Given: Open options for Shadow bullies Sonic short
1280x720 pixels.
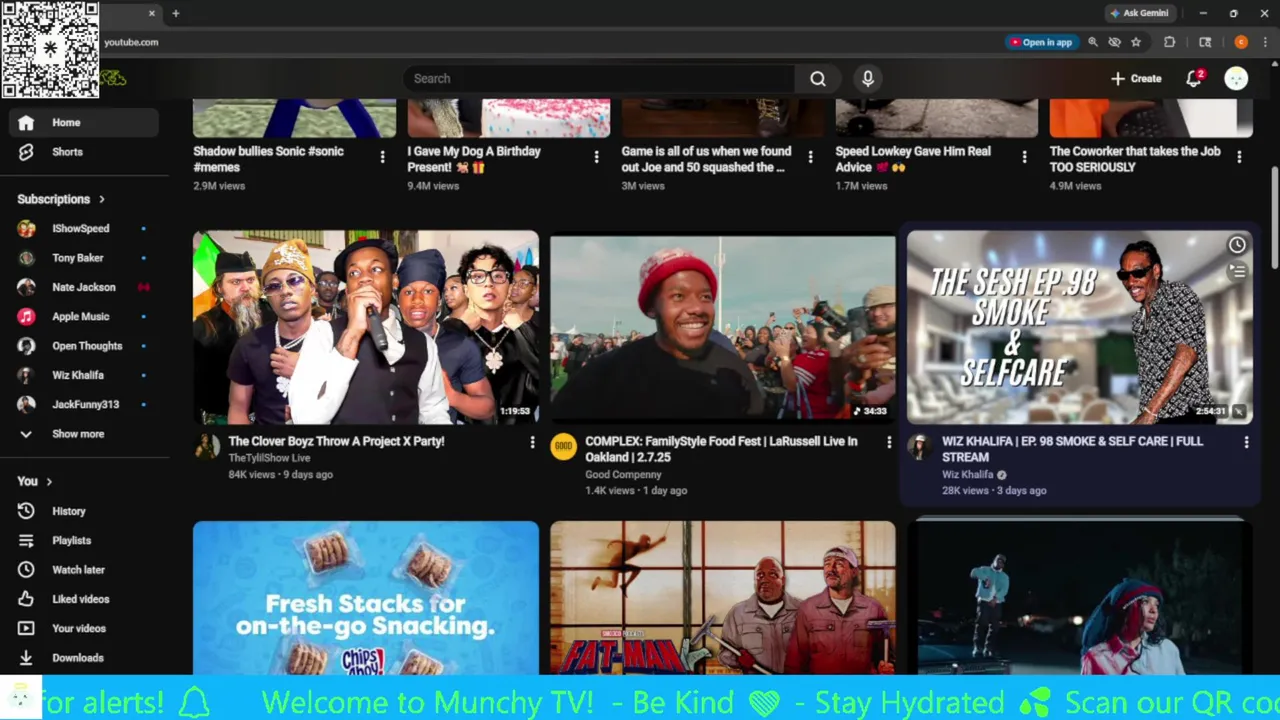Looking at the screenshot, I should click(382, 157).
